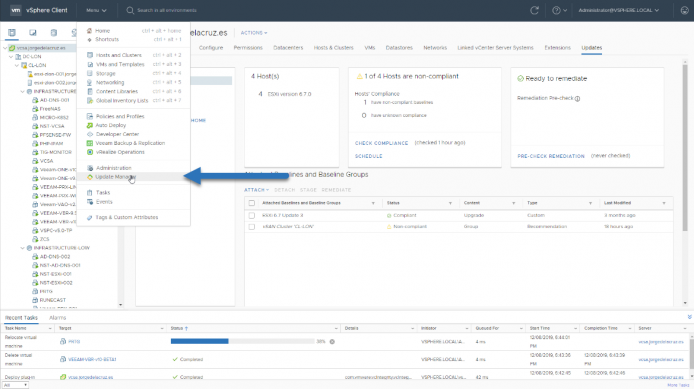Click the search in all environments field
The width and height of the screenshot is (694, 389).
pyautogui.click(x=166, y=10)
